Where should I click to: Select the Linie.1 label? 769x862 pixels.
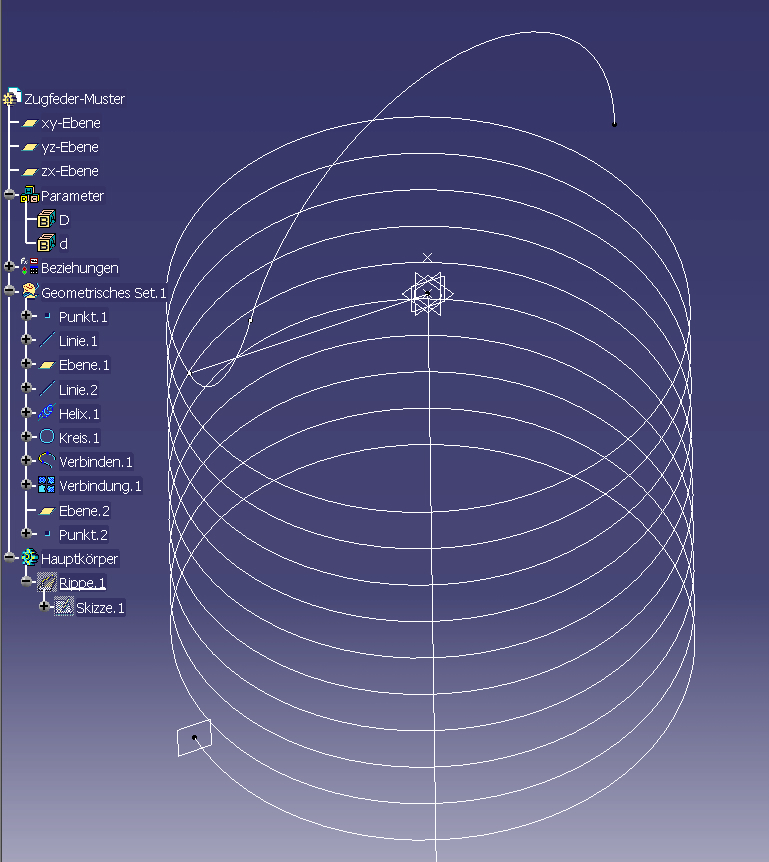(78, 341)
